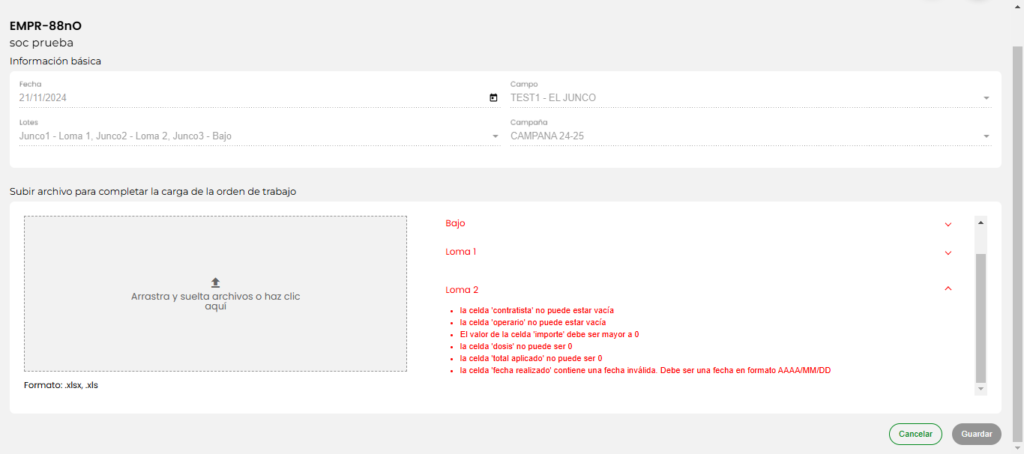The width and height of the screenshot is (1024, 454).
Task: Click the upload arrow icon in drop zone
Action: tap(215, 283)
